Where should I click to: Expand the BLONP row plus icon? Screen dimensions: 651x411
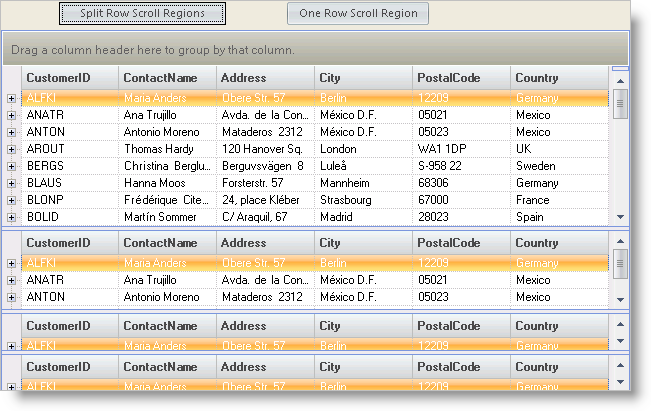pyautogui.click(x=11, y=200)
